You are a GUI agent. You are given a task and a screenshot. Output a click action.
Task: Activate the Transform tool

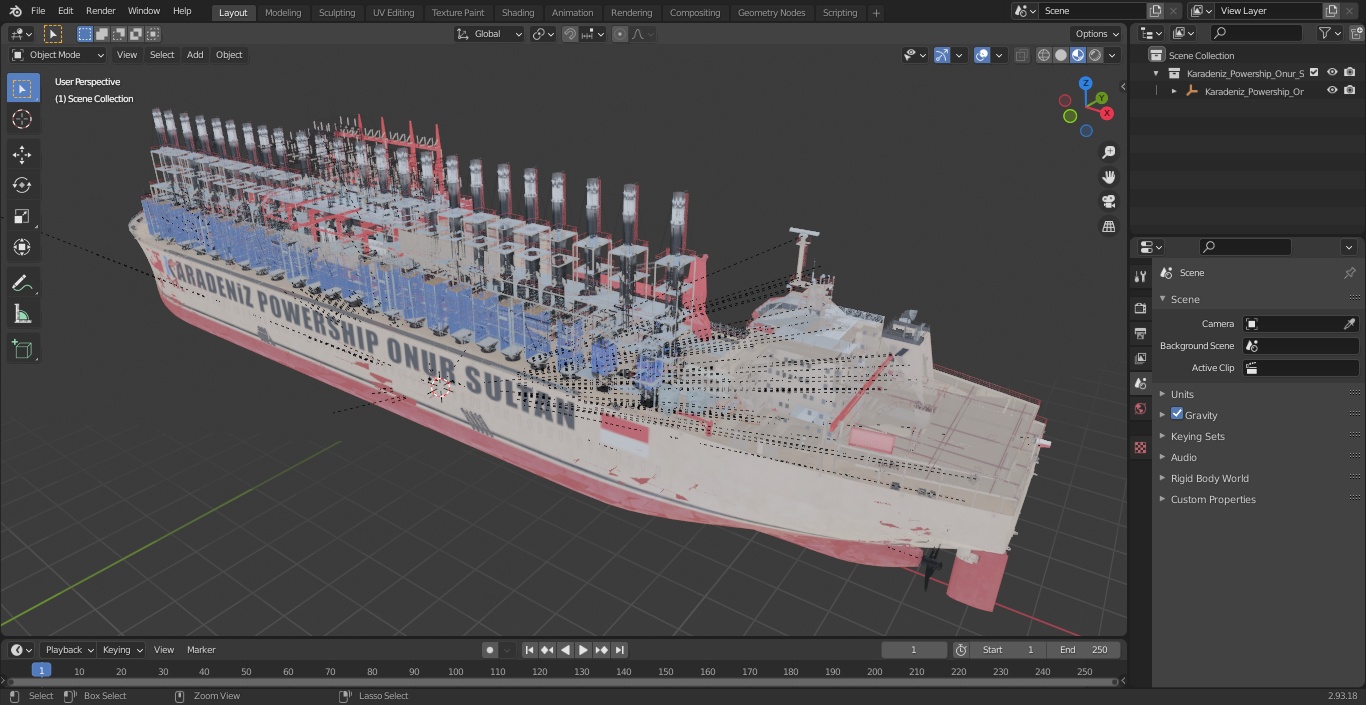point(22,247)
